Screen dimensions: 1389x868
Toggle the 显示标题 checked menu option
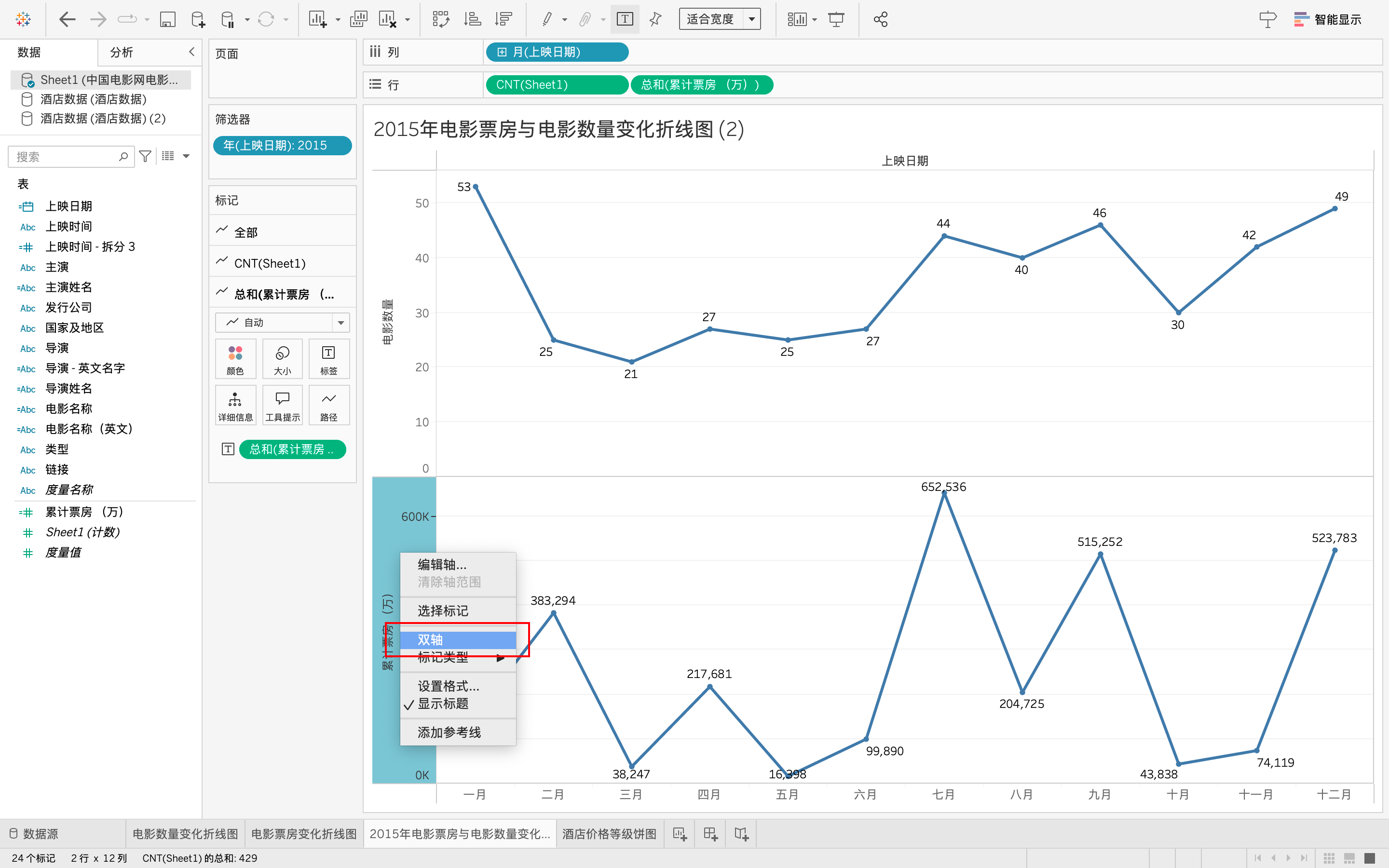(x=443, y=704)
